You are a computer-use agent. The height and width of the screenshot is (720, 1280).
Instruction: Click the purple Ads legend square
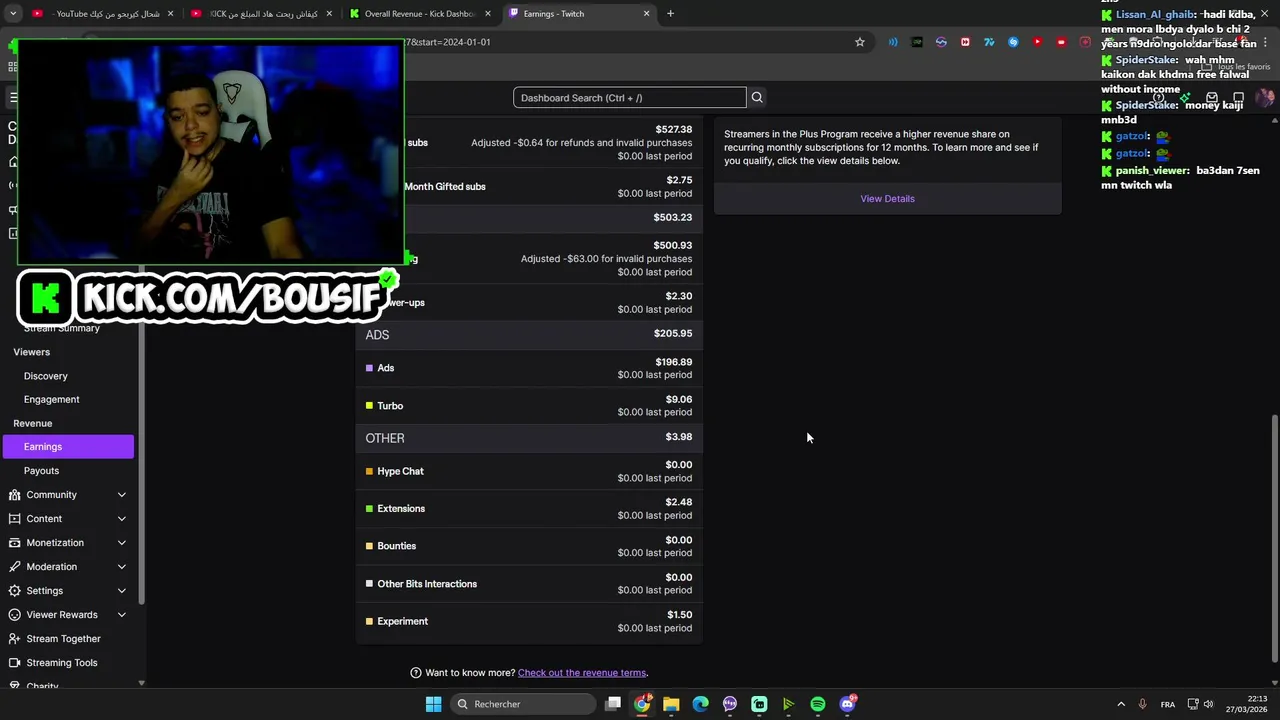(x=369, y=368)
